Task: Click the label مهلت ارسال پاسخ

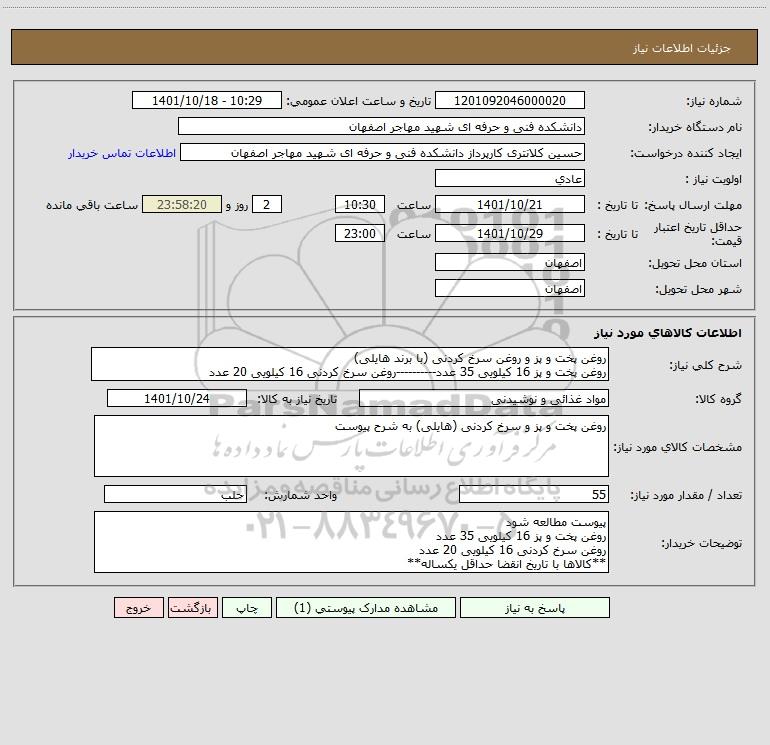Action: (x=693, y=205)
